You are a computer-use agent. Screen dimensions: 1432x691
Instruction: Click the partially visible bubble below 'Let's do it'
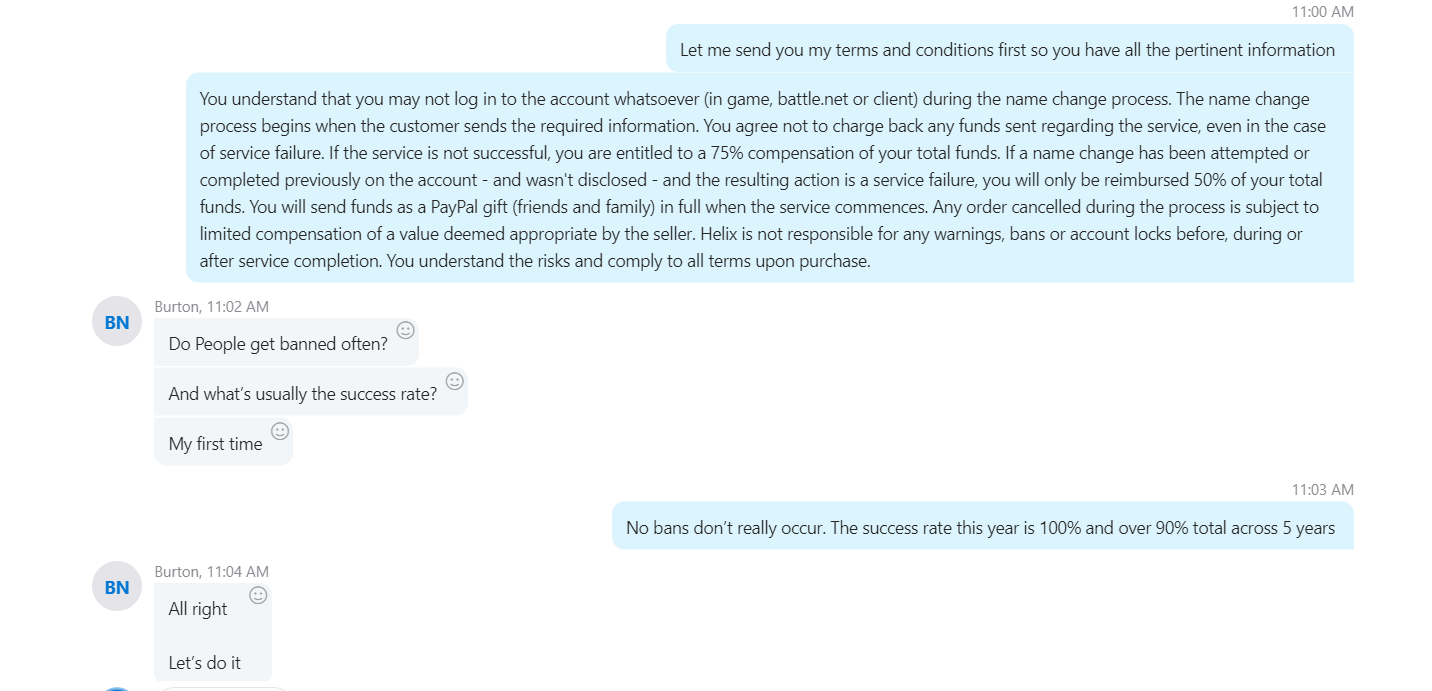[222, 689]
